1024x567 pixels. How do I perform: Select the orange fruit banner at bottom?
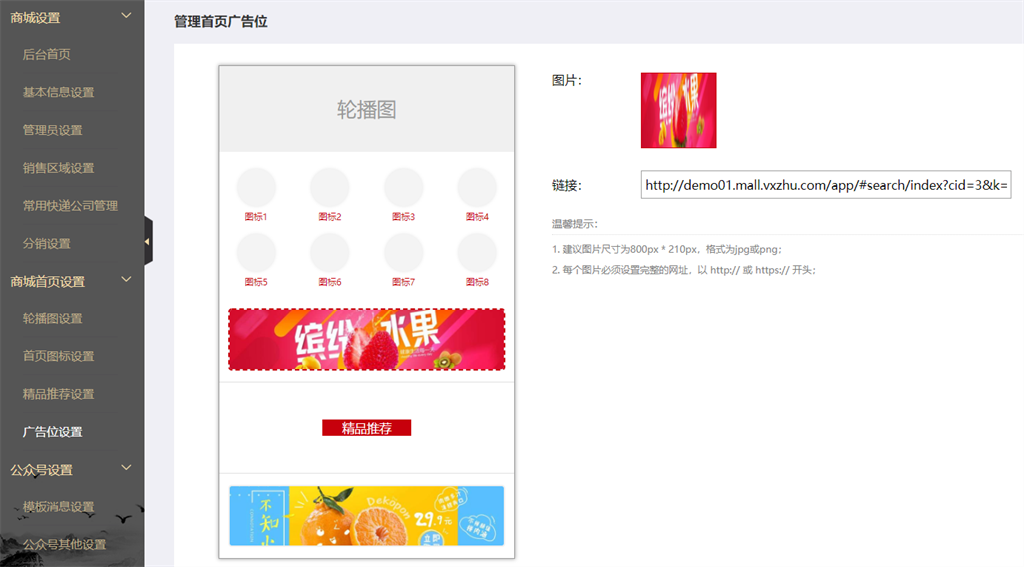(366, 516)
